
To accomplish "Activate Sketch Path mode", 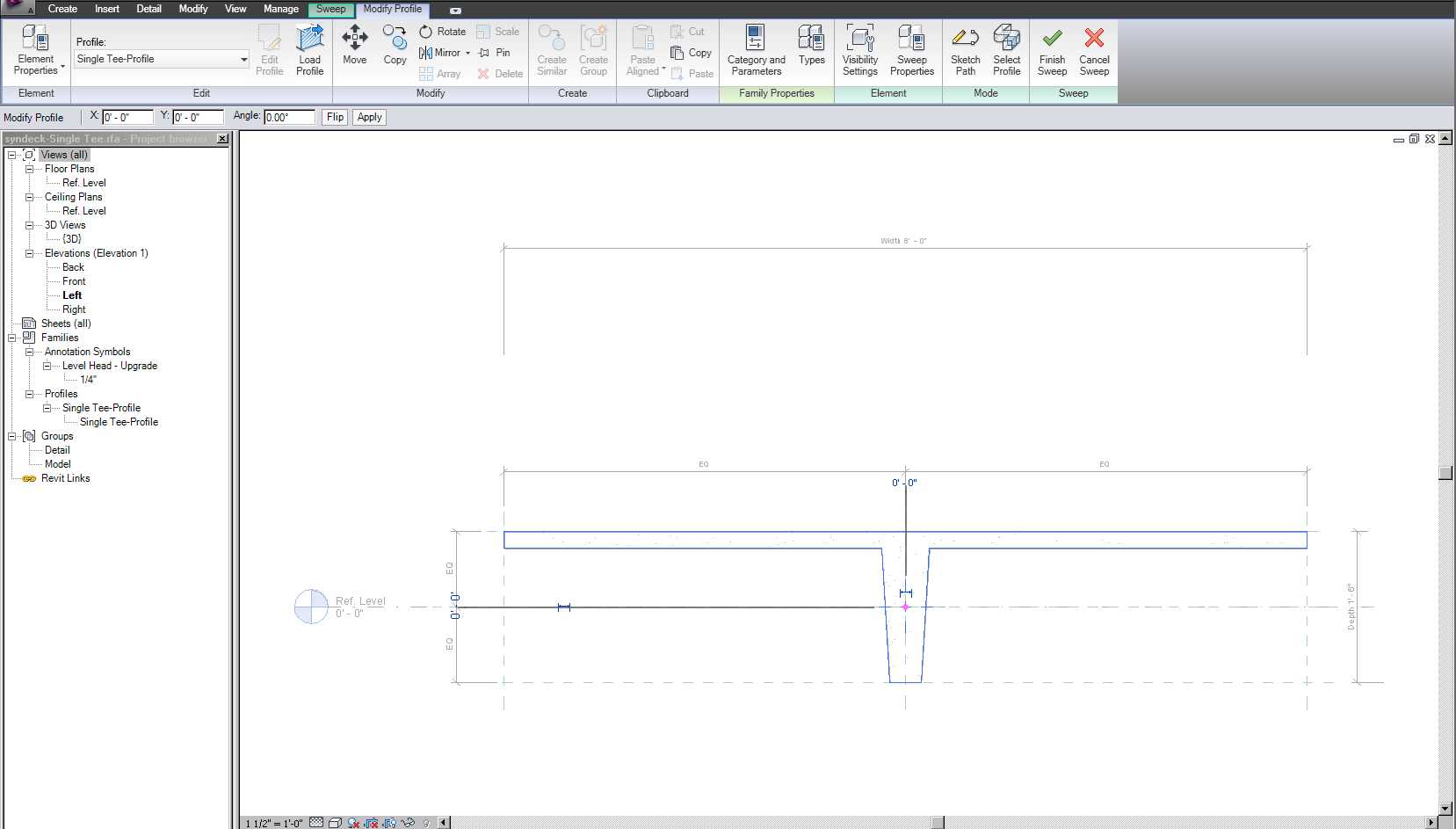I will point(965,51).
